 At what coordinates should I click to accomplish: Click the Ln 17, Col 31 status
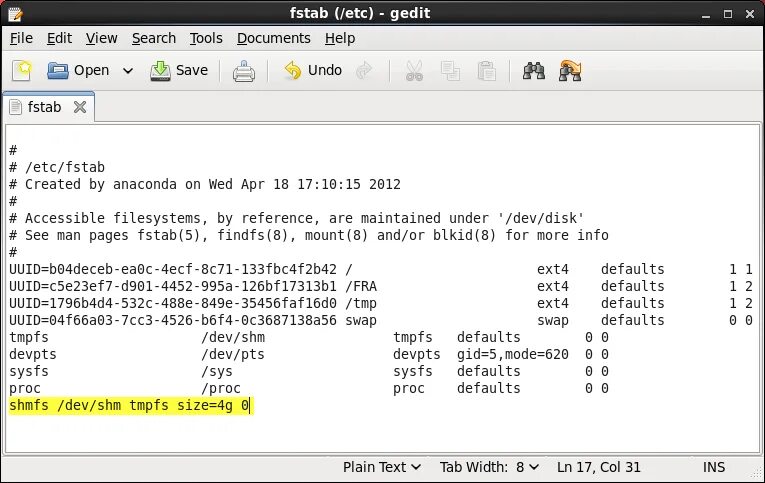point(599,467)
